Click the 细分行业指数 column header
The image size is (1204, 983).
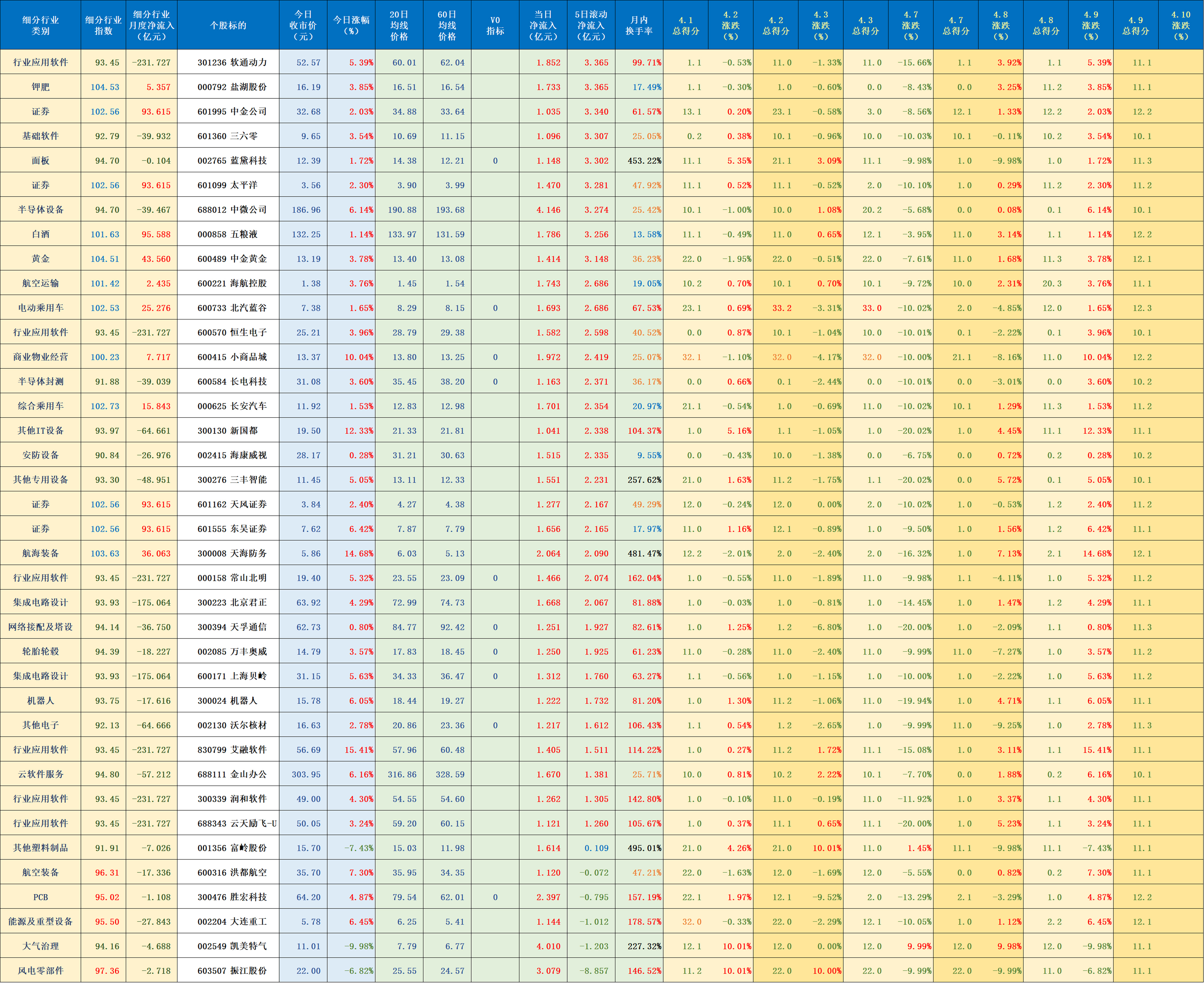pos(104,25)
